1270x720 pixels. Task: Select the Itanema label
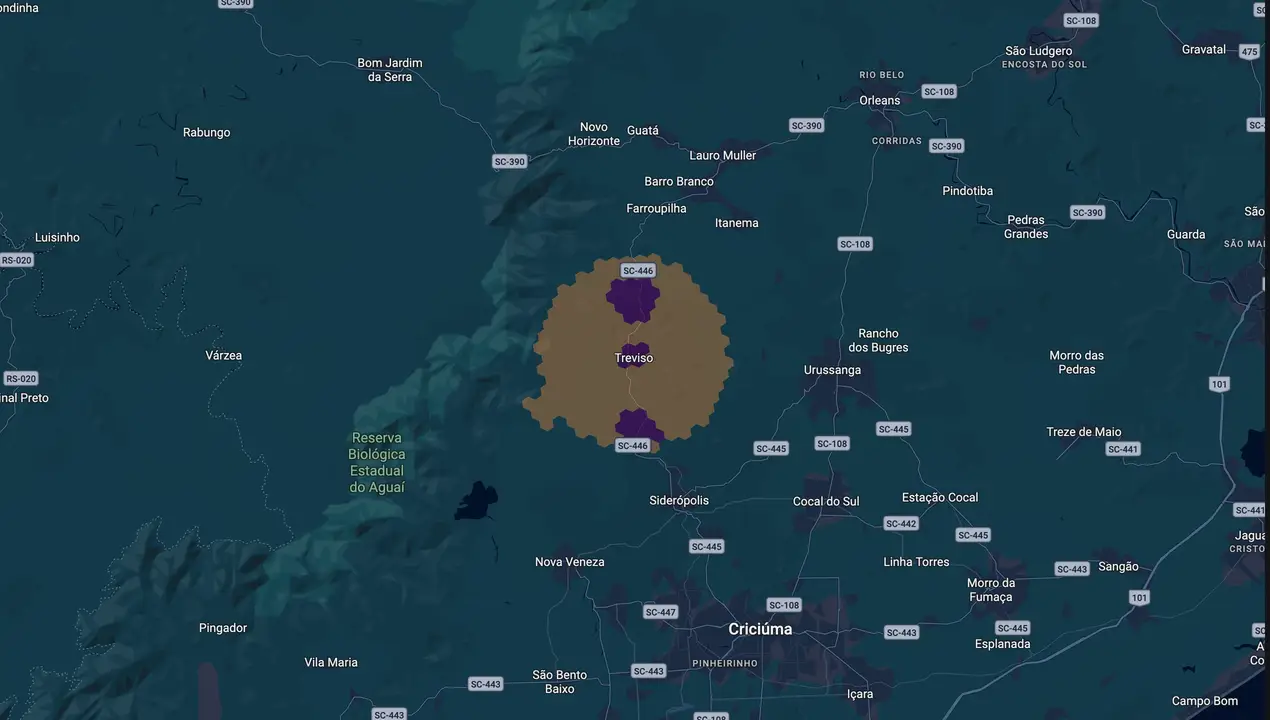pyautogui.click(x=737, y=223)
